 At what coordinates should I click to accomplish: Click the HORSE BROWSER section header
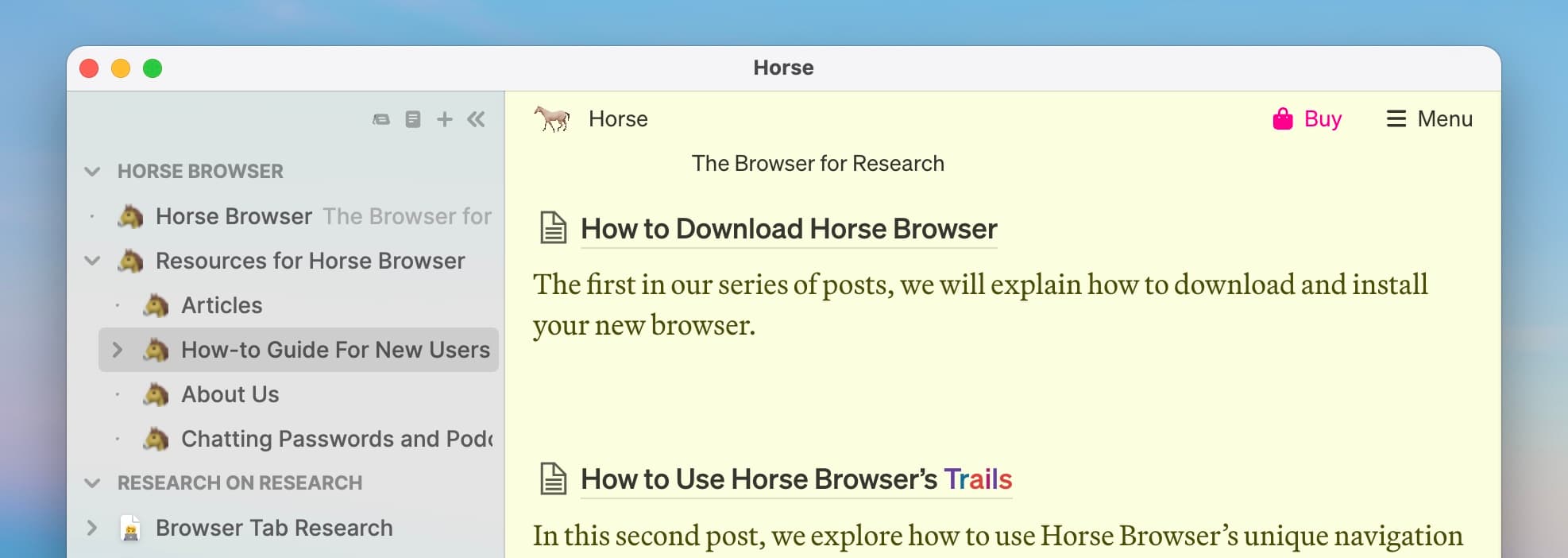[200, 172]
